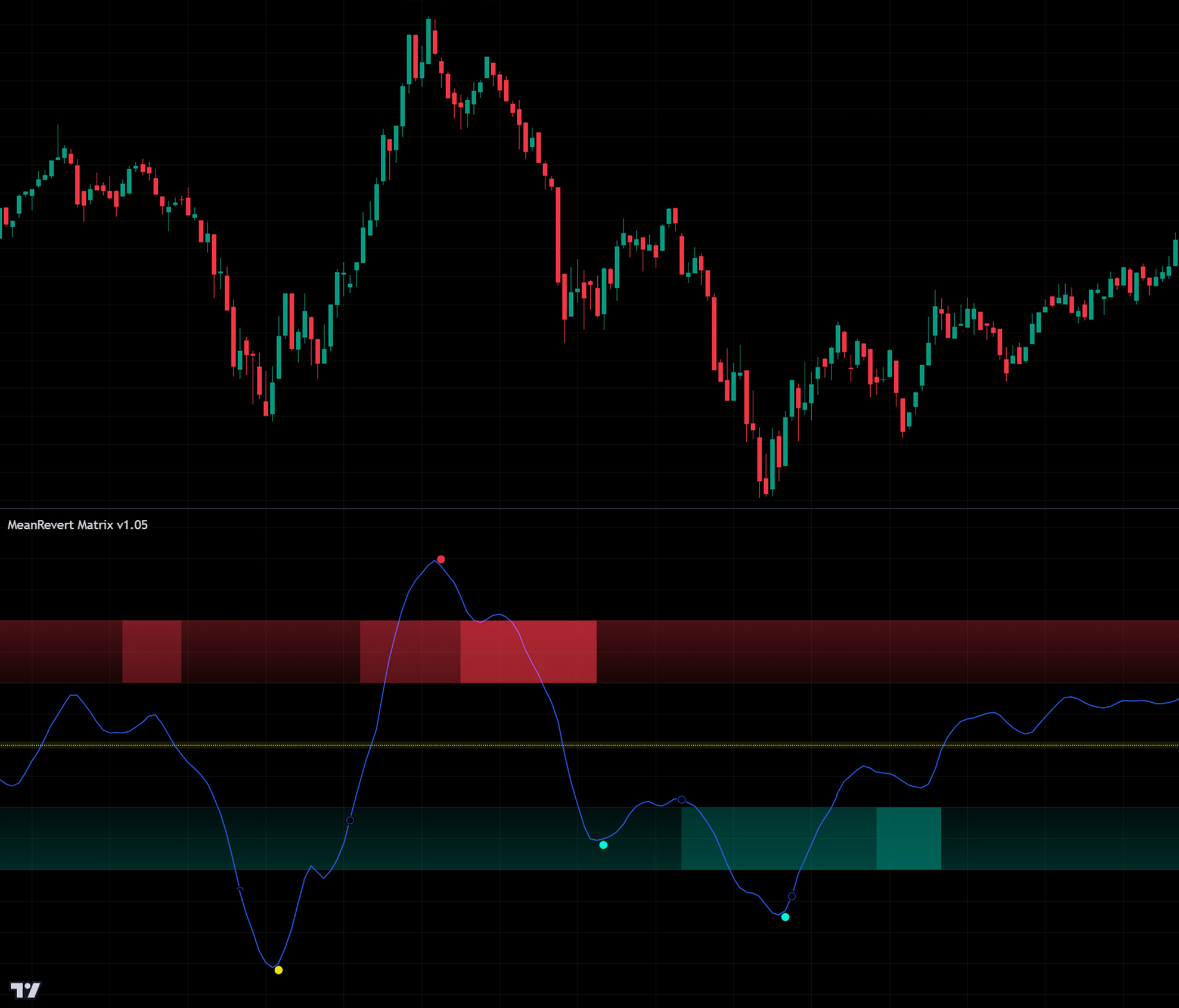This screenshot has height=1008, width=1179.
Task: Click the brightest red overbought zone block
Action: tap(528, 652)
